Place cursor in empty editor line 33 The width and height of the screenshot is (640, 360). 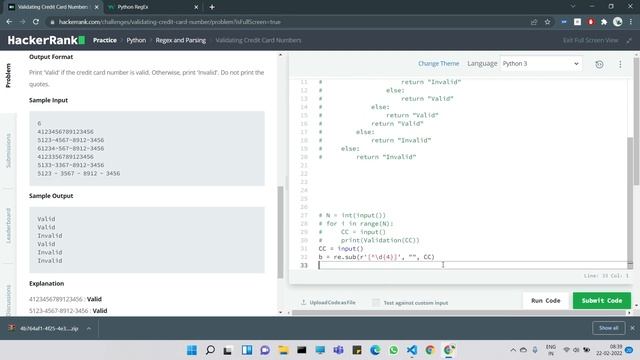pyautogui.click(x=473, y=265)
